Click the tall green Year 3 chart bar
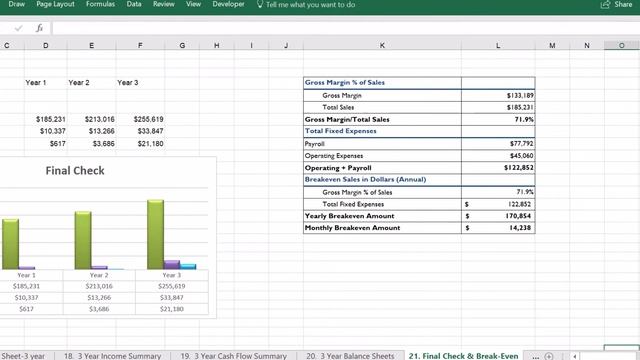 tap(156, 234)
